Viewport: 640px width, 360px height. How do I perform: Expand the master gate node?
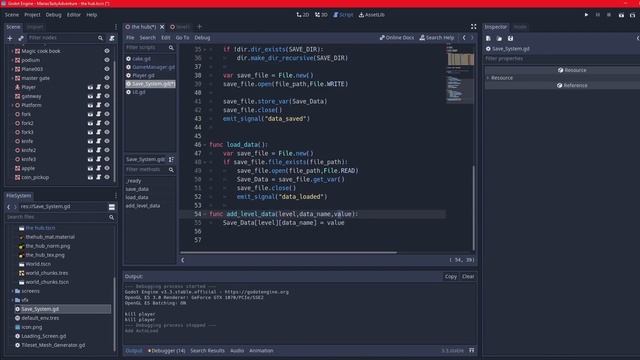coord(12,78)
